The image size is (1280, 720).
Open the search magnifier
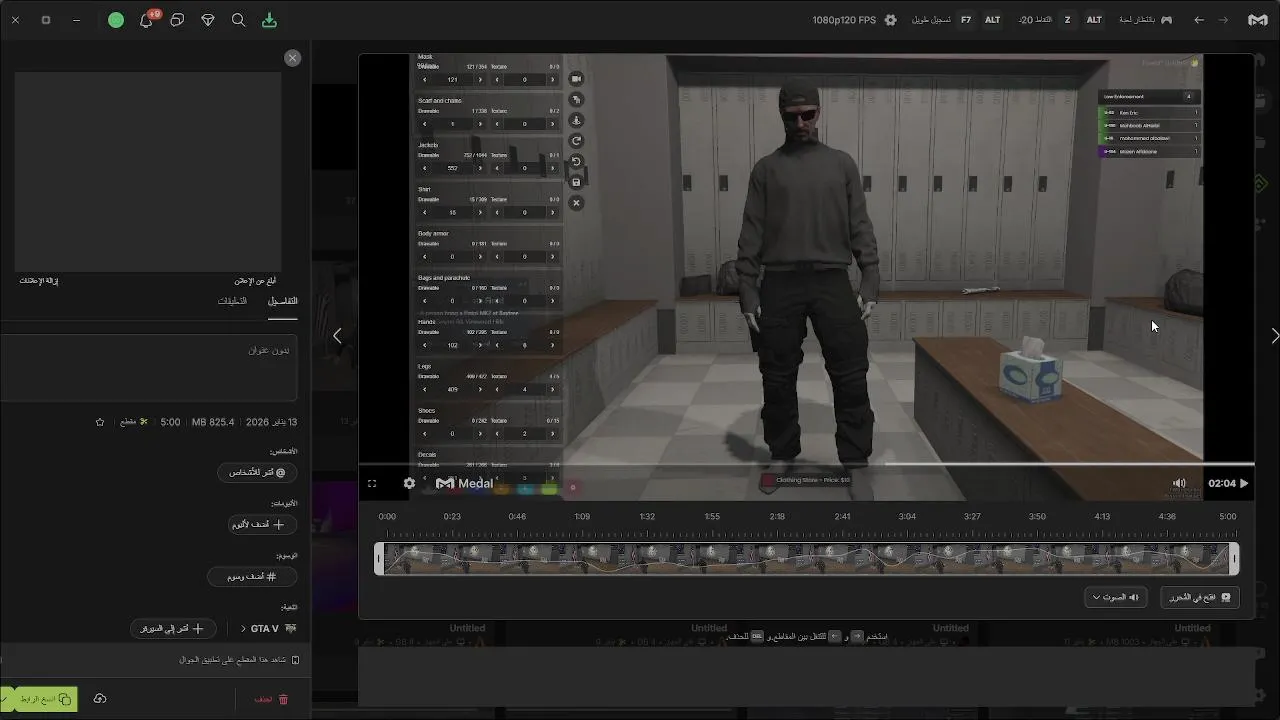pos(238,20)
